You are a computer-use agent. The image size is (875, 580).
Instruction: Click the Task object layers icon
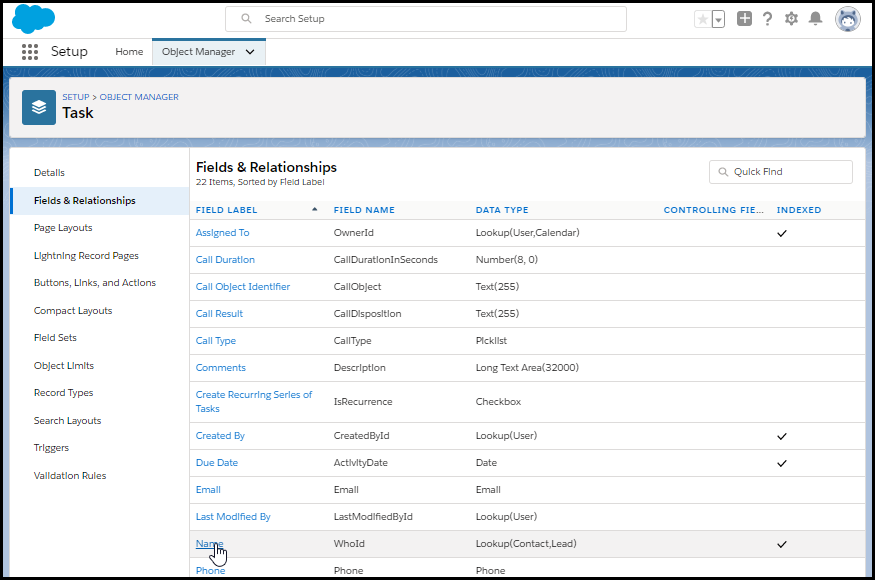tap(39, 107)
